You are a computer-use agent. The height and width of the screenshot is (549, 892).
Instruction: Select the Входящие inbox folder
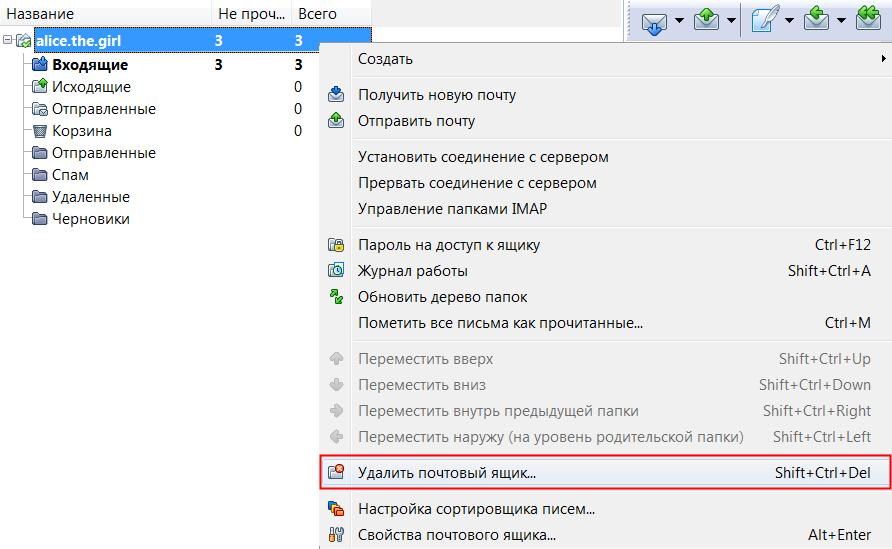(89, 65)
